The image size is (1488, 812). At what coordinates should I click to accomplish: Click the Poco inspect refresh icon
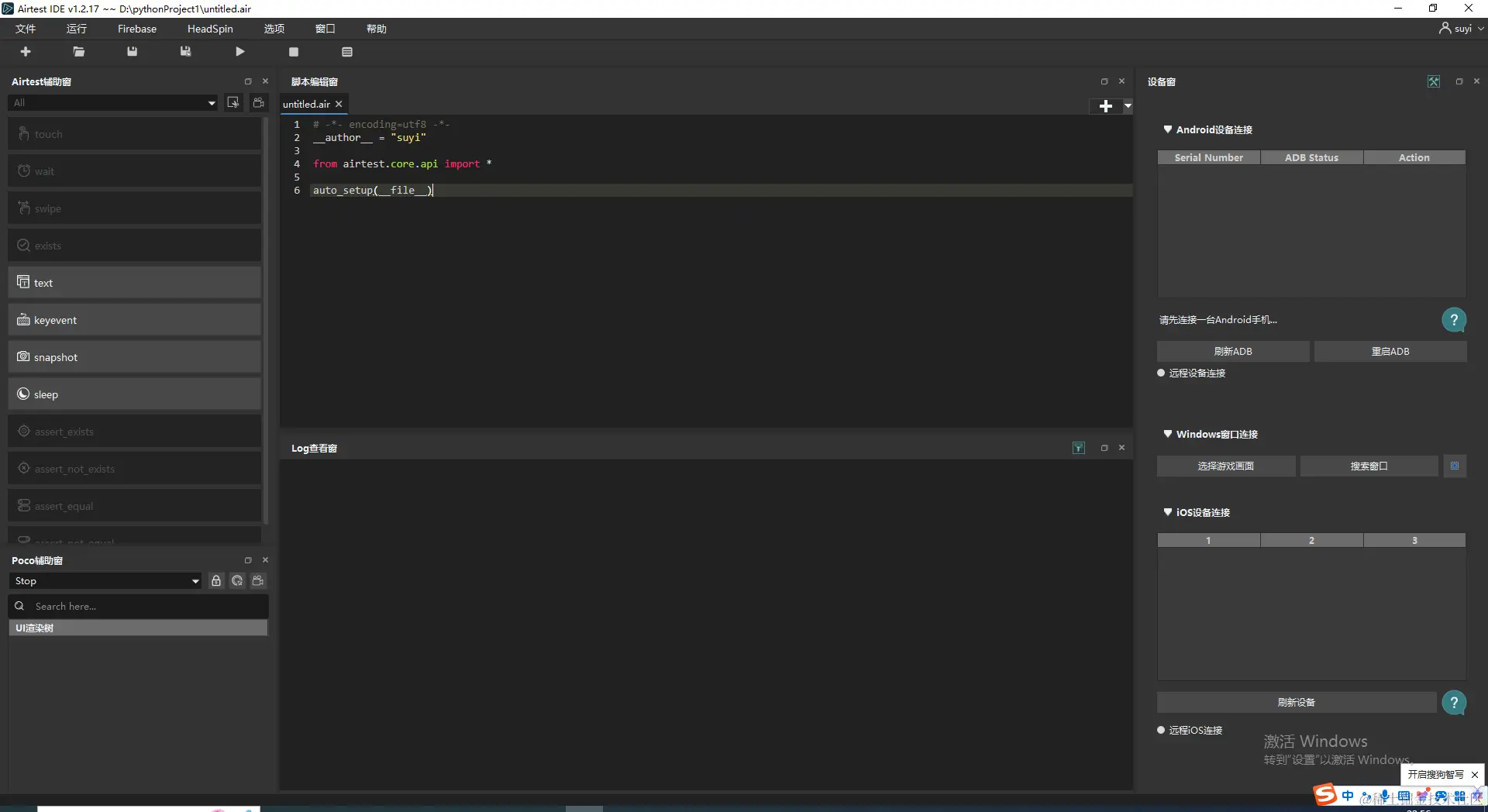pos(237,580)
